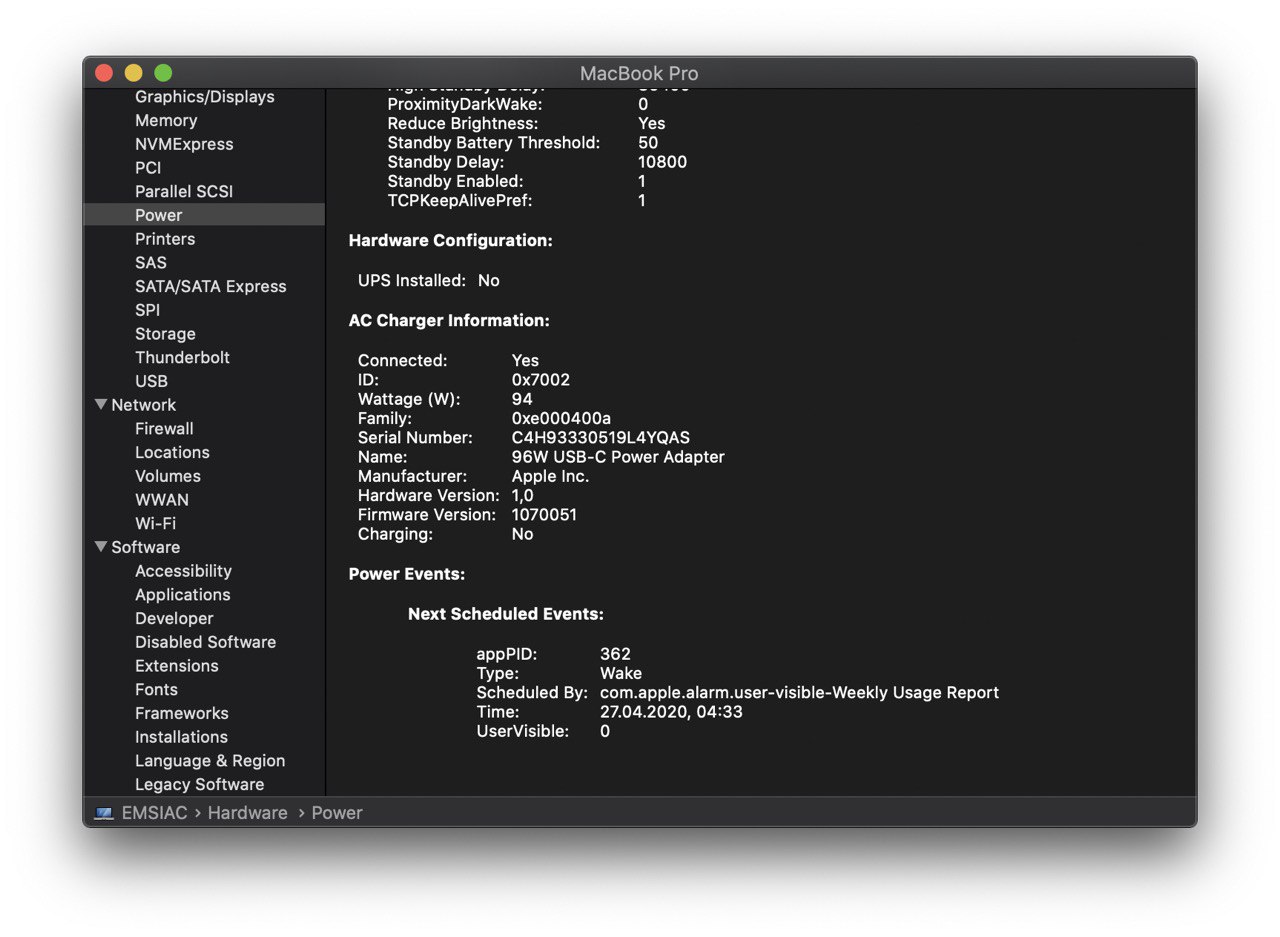Click the Standby Battery Threshold label
Viewport: 1280px width, 937px height.
pyautogui.click(x=494, y=143)
